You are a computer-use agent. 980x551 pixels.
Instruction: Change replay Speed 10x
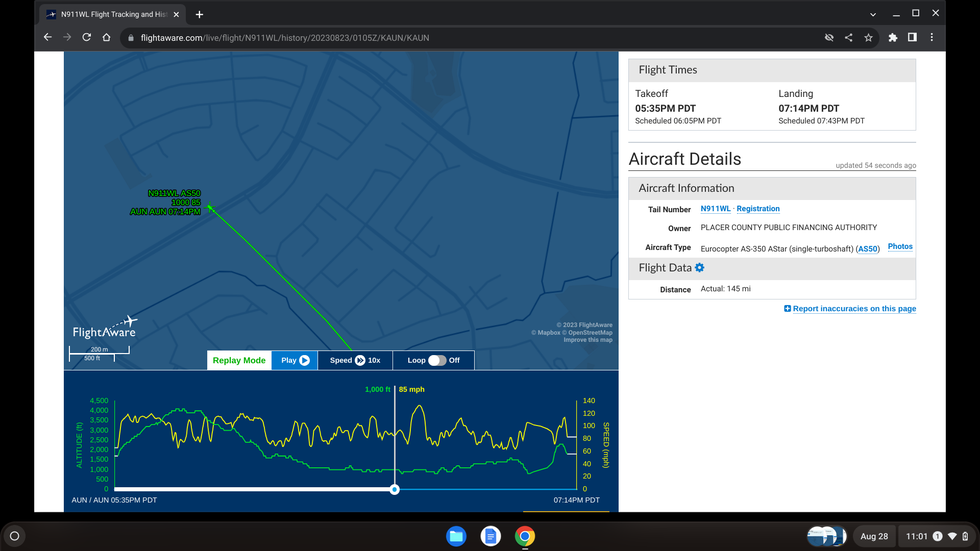(355, 360)
